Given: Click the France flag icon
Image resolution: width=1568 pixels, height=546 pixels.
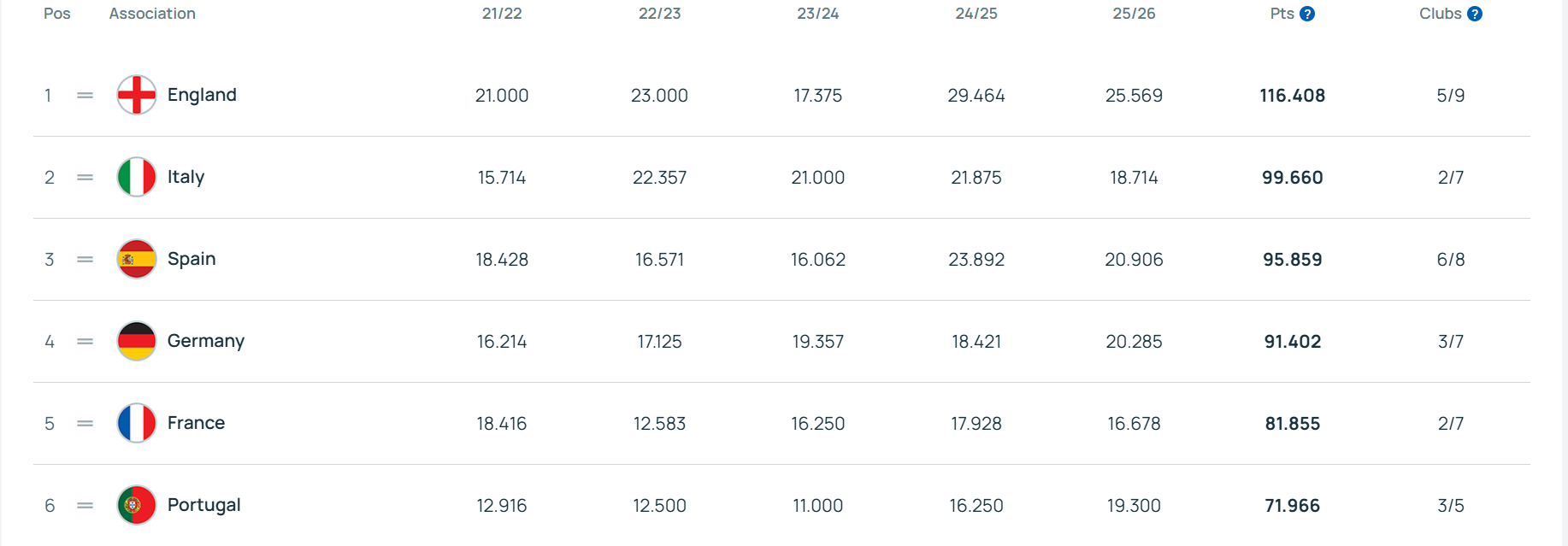Looking at the screenshot, I should 137,423.
